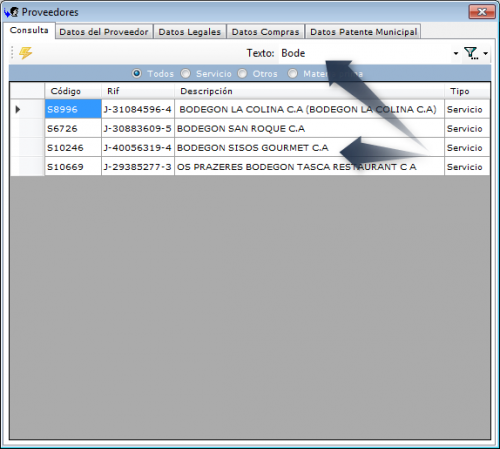Open Datos Patente Municipal tab
The width and height of the screenshot is (500, 449).
[x=363, y=32]
